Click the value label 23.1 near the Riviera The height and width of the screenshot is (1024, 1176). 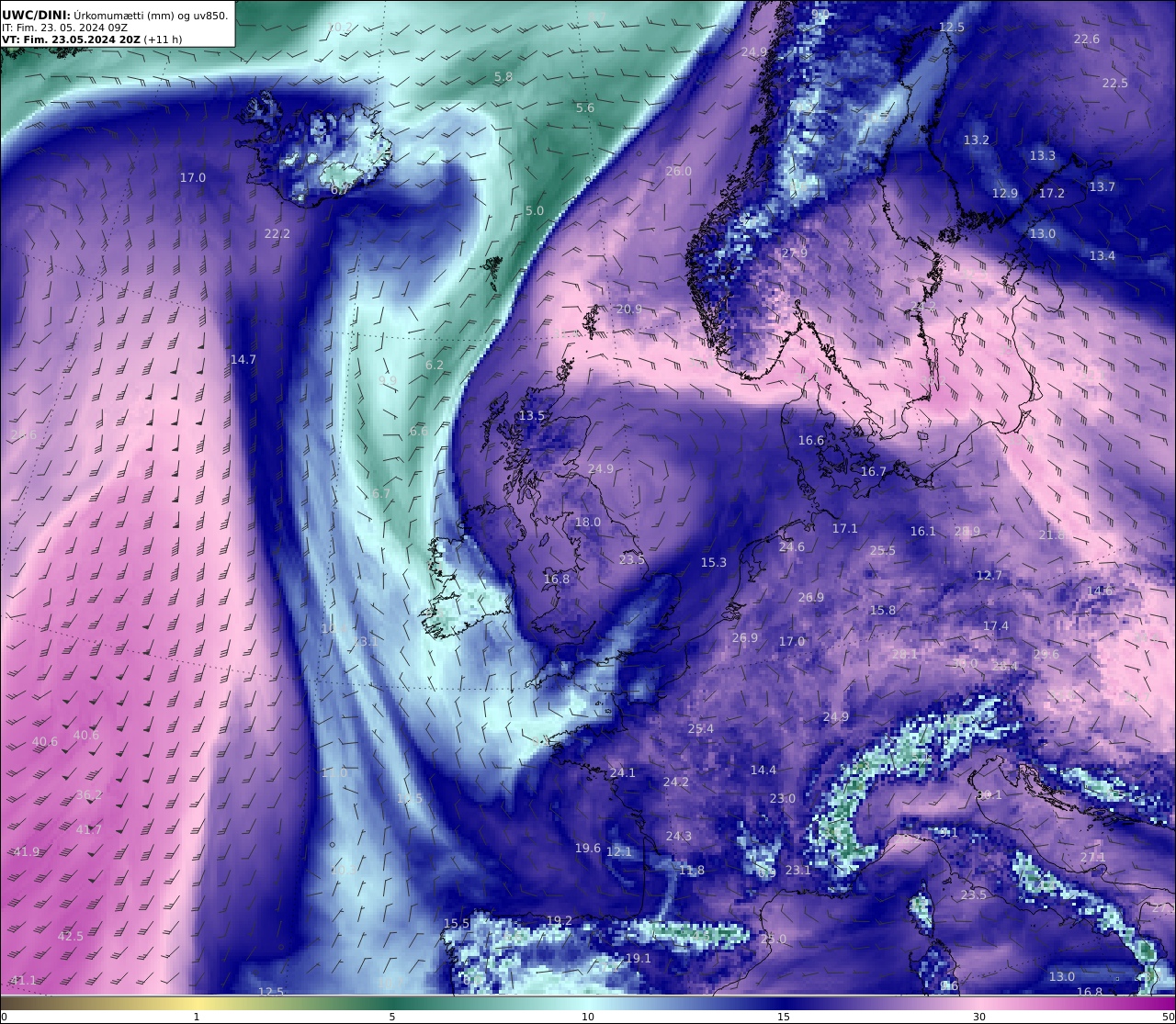797,871
